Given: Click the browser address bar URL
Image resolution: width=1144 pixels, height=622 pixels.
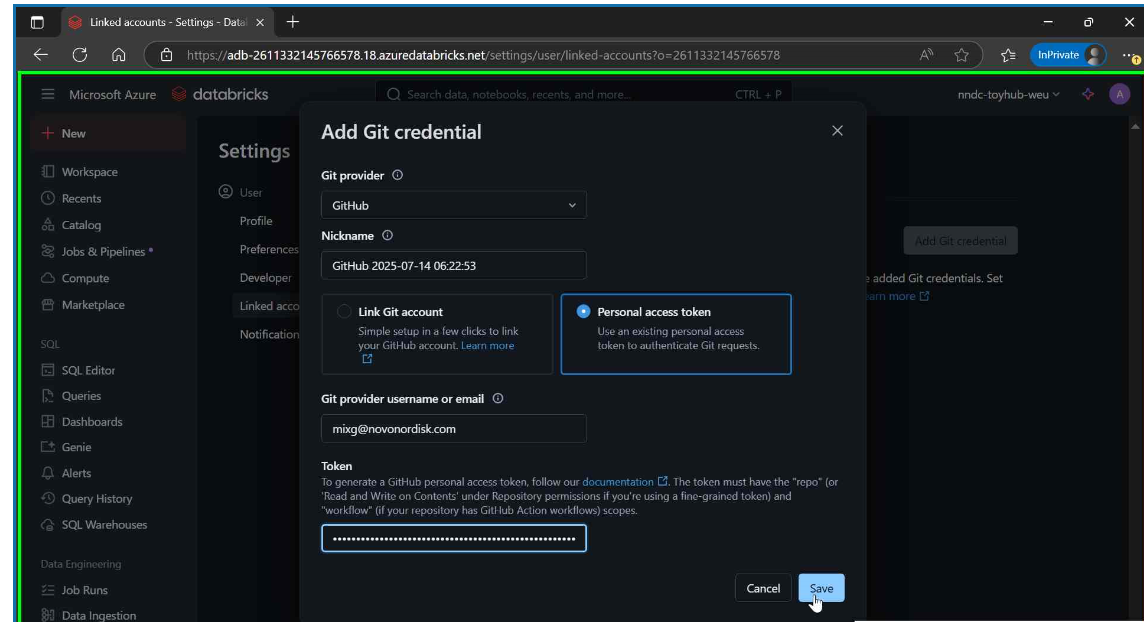Looking at the screenshot, I should point(483,55).
